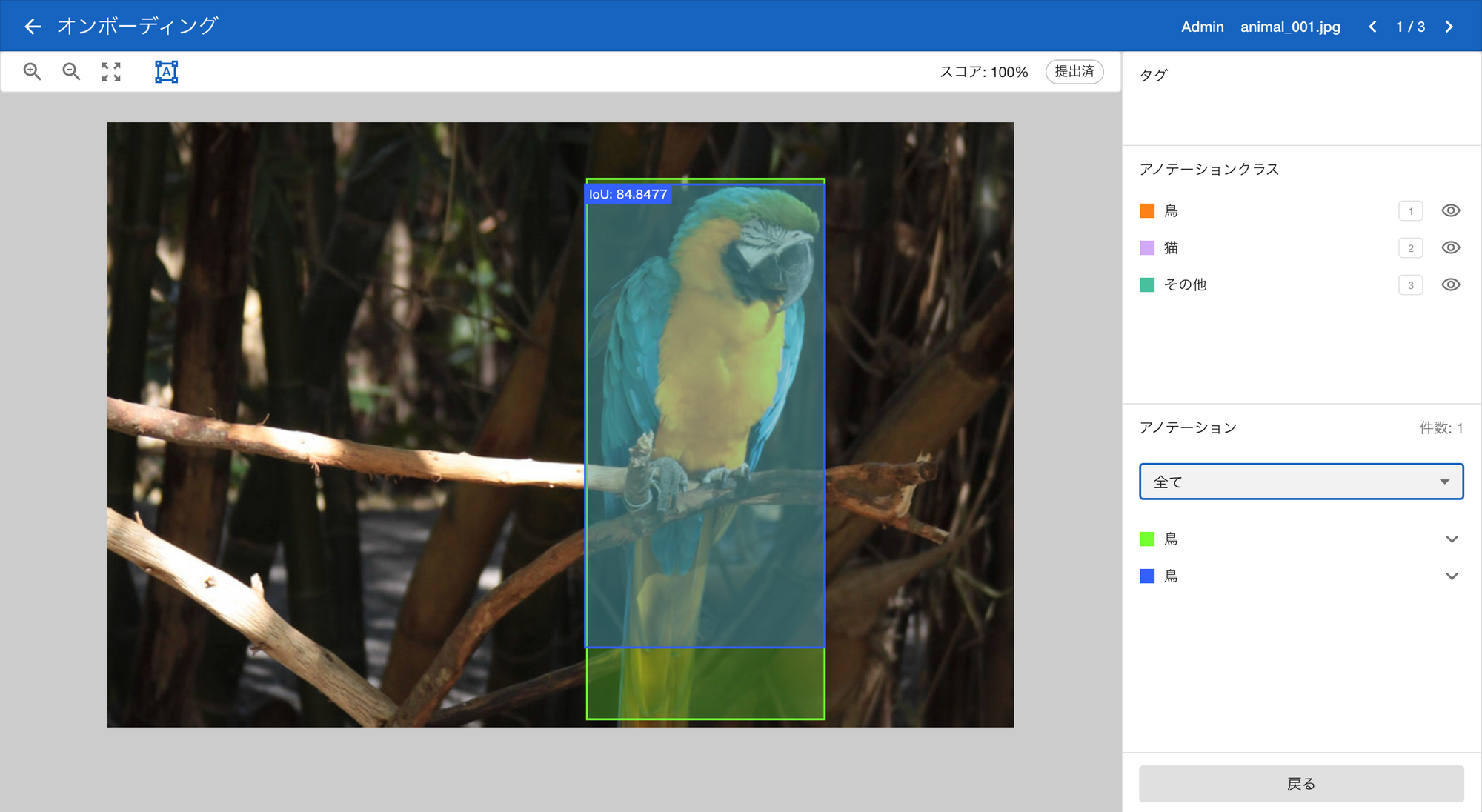Click the IoU: 84.8477 label on image
Viewport: 1482px width, 812px height.
(x=628, y=194)
